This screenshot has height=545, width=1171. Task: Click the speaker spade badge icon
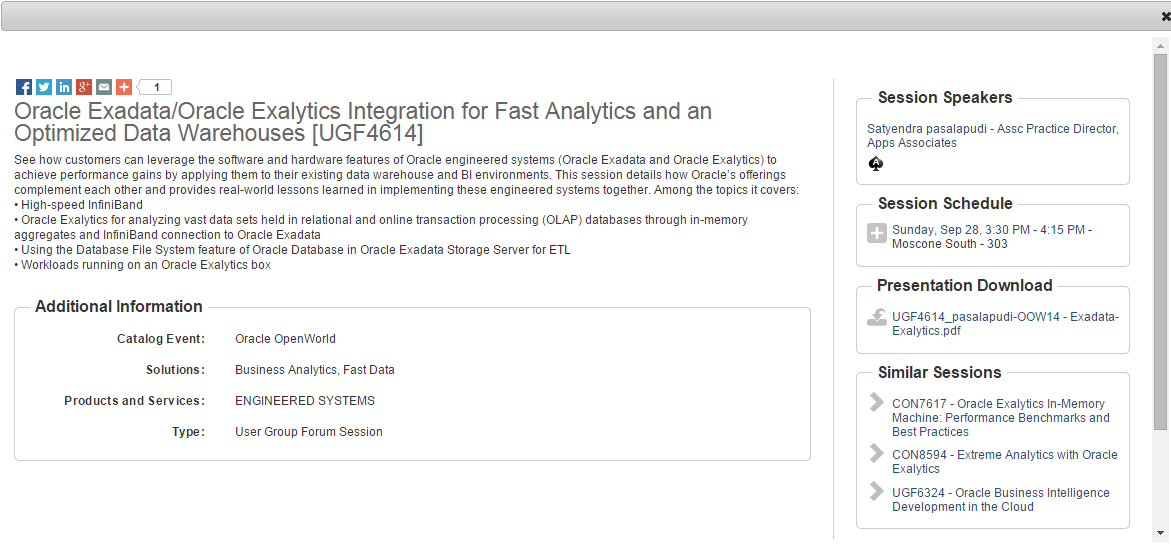[x=876, y=164]
